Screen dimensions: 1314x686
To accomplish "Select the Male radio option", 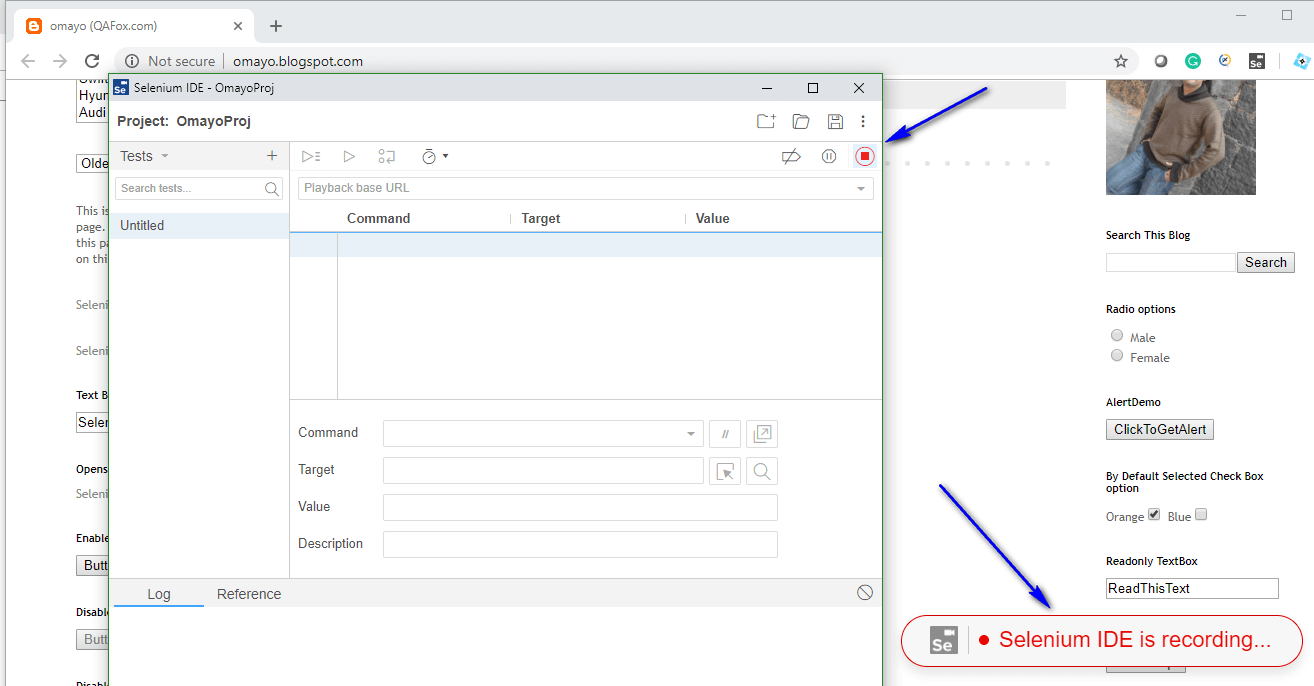I will click(x=1117, y=335).
